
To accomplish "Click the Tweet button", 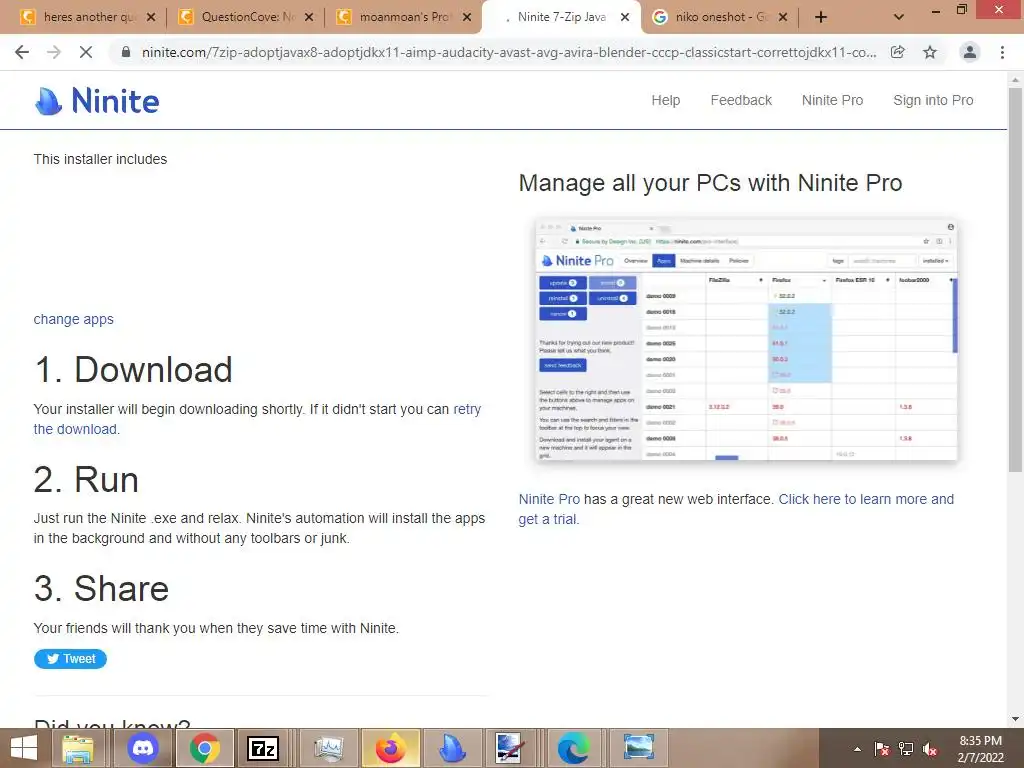I will click(70, 659).
